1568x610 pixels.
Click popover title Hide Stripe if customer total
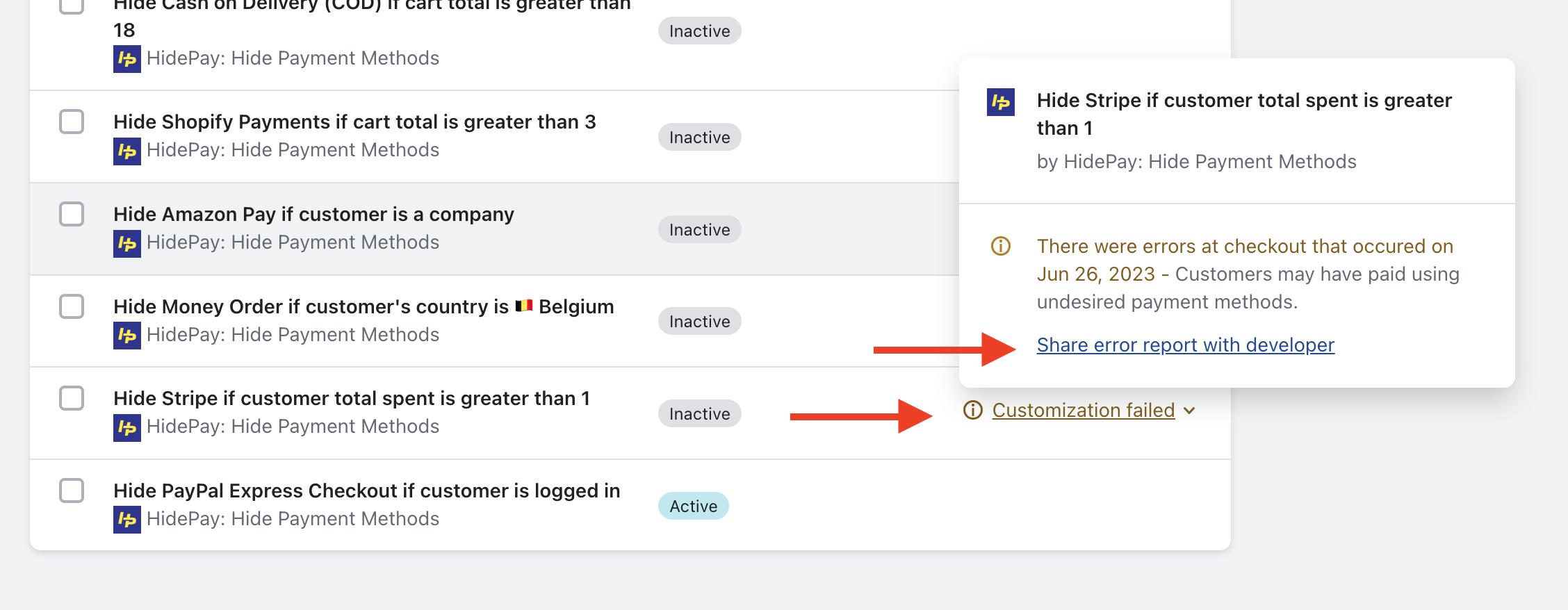pyautogui.click(x=1244, y=114)
